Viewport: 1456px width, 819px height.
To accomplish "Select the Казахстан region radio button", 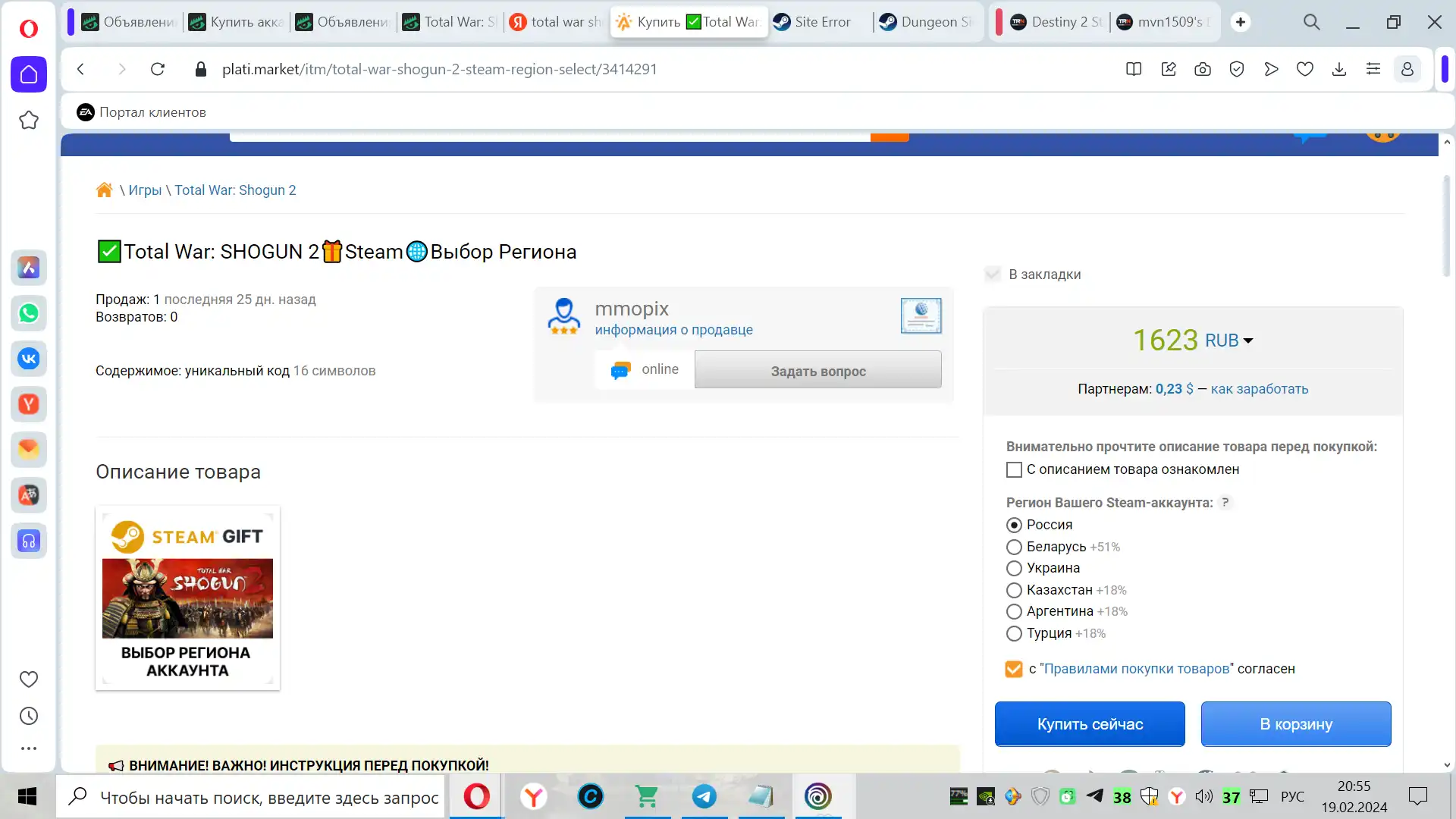I will [x=1014, y=590].
